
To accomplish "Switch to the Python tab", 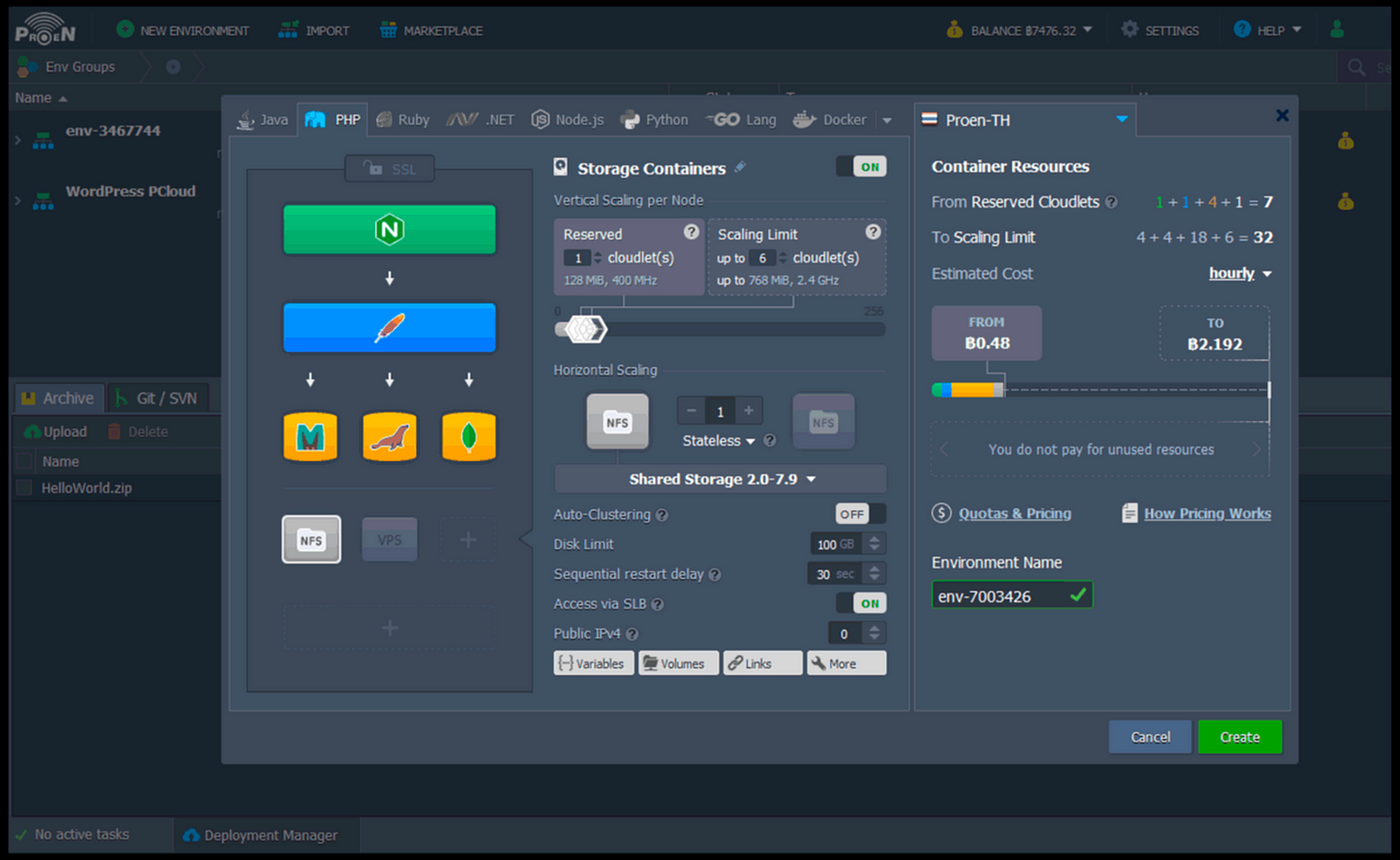I will point(654,120).
